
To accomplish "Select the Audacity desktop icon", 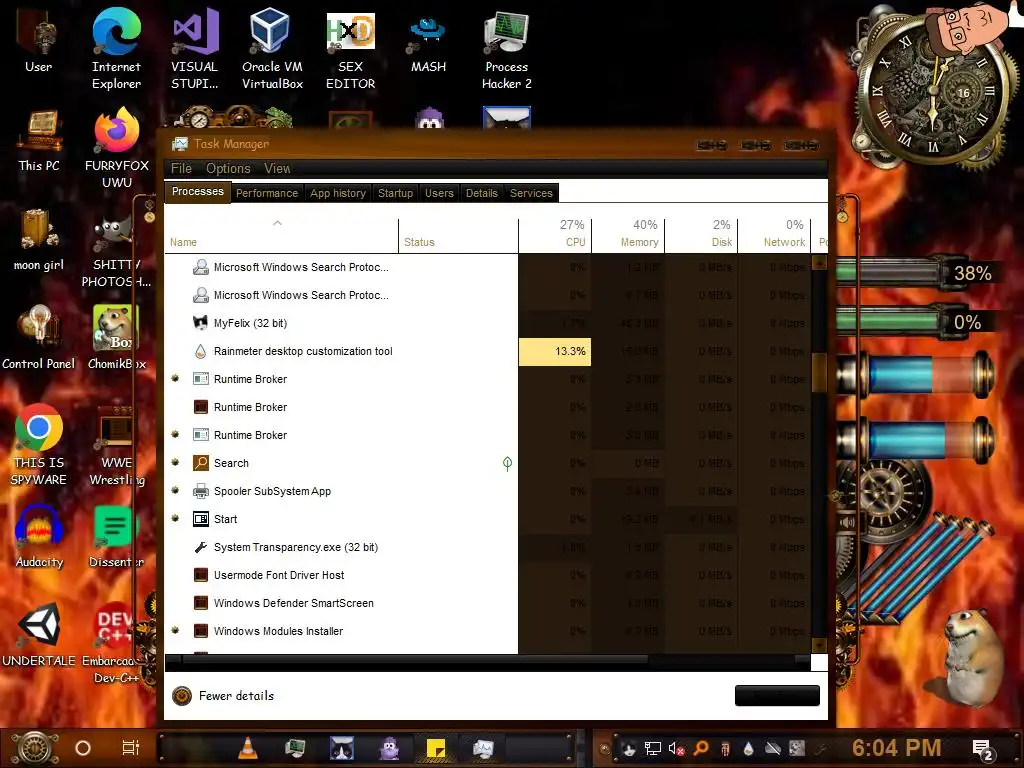I will (x=39, y=537).
